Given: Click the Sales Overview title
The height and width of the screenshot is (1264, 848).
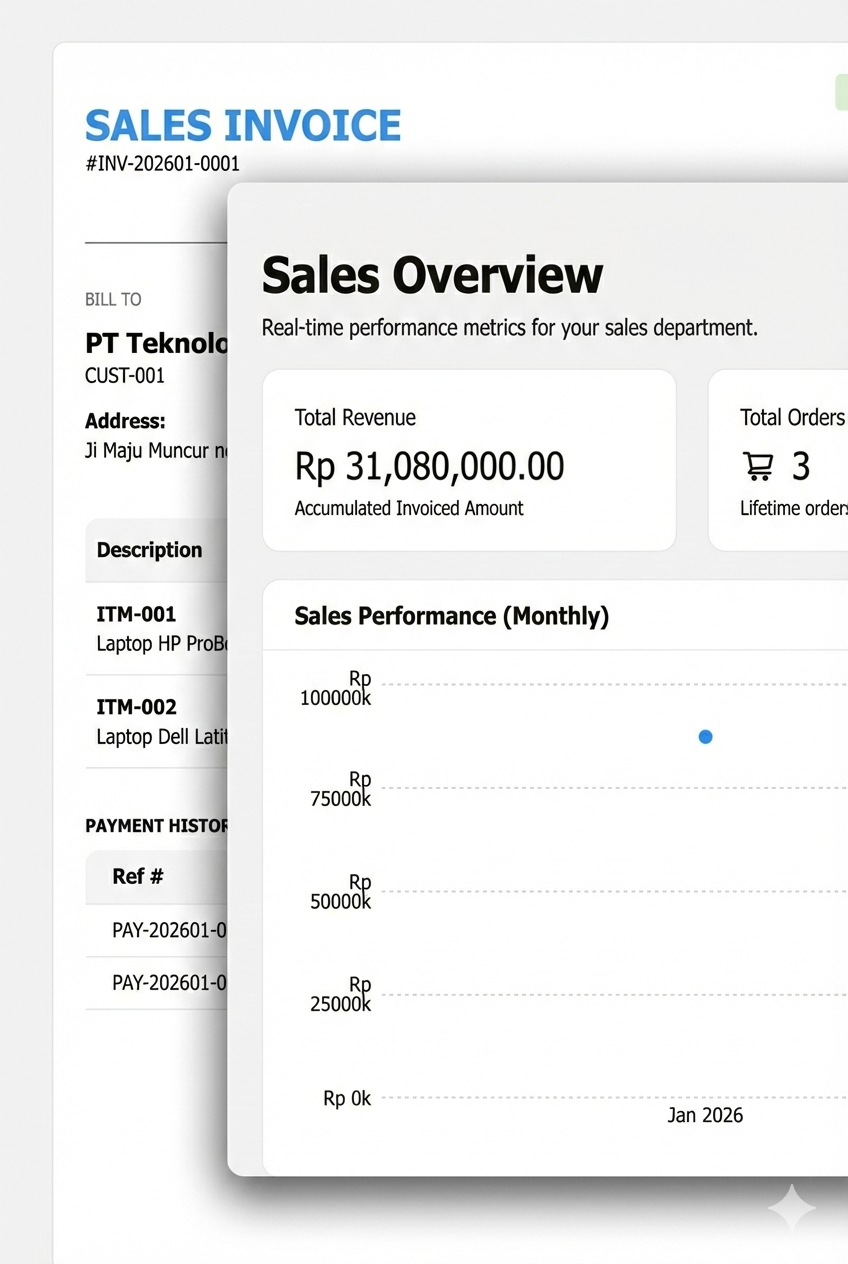Looking at the screenshot, I should click(432, 276).
